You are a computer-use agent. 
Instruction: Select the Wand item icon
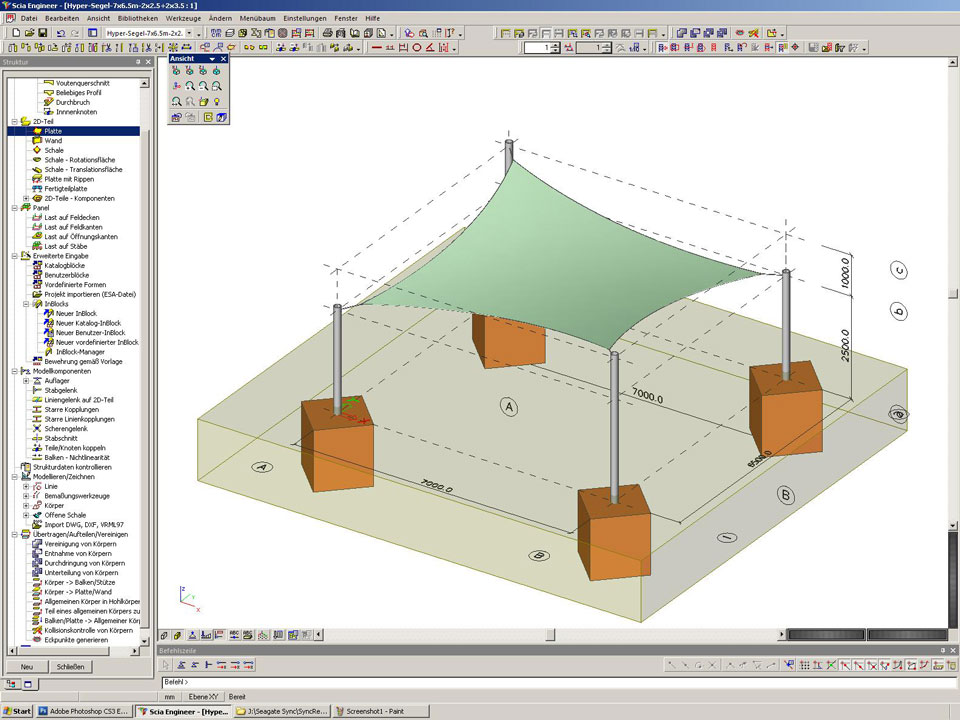point(36,141)
